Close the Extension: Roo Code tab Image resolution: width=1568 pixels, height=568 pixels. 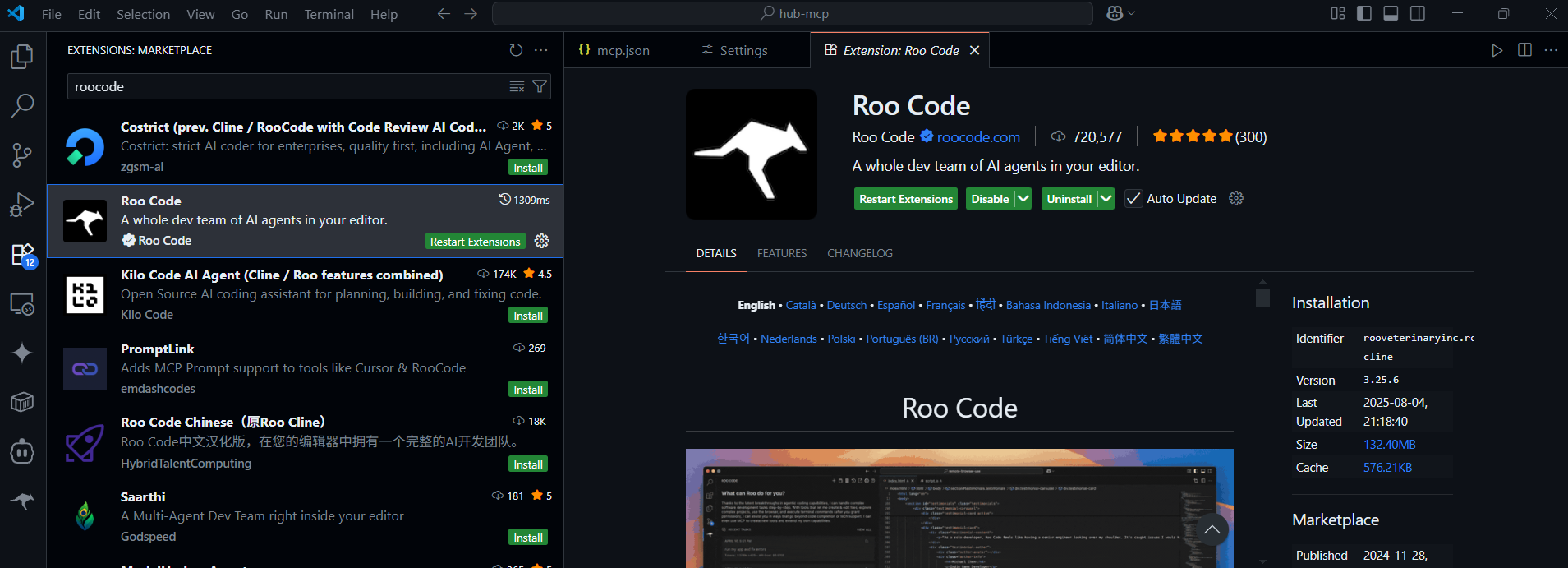point(974,50)
